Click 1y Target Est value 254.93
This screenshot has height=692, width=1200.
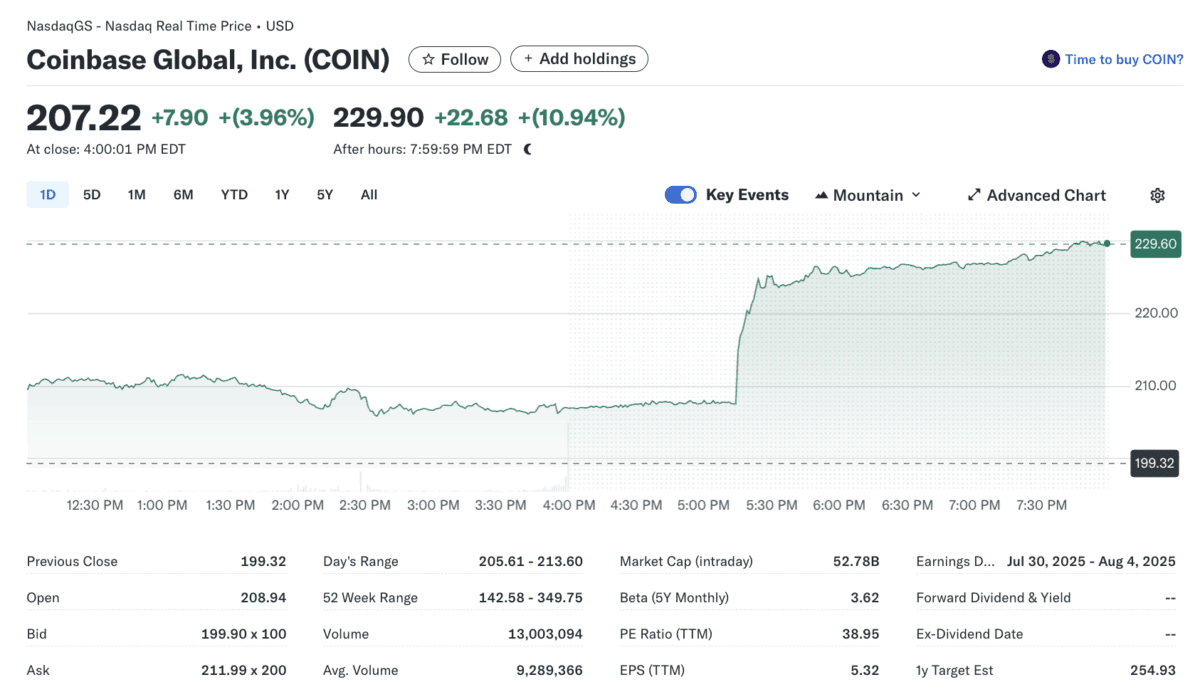coord(1153,670)
